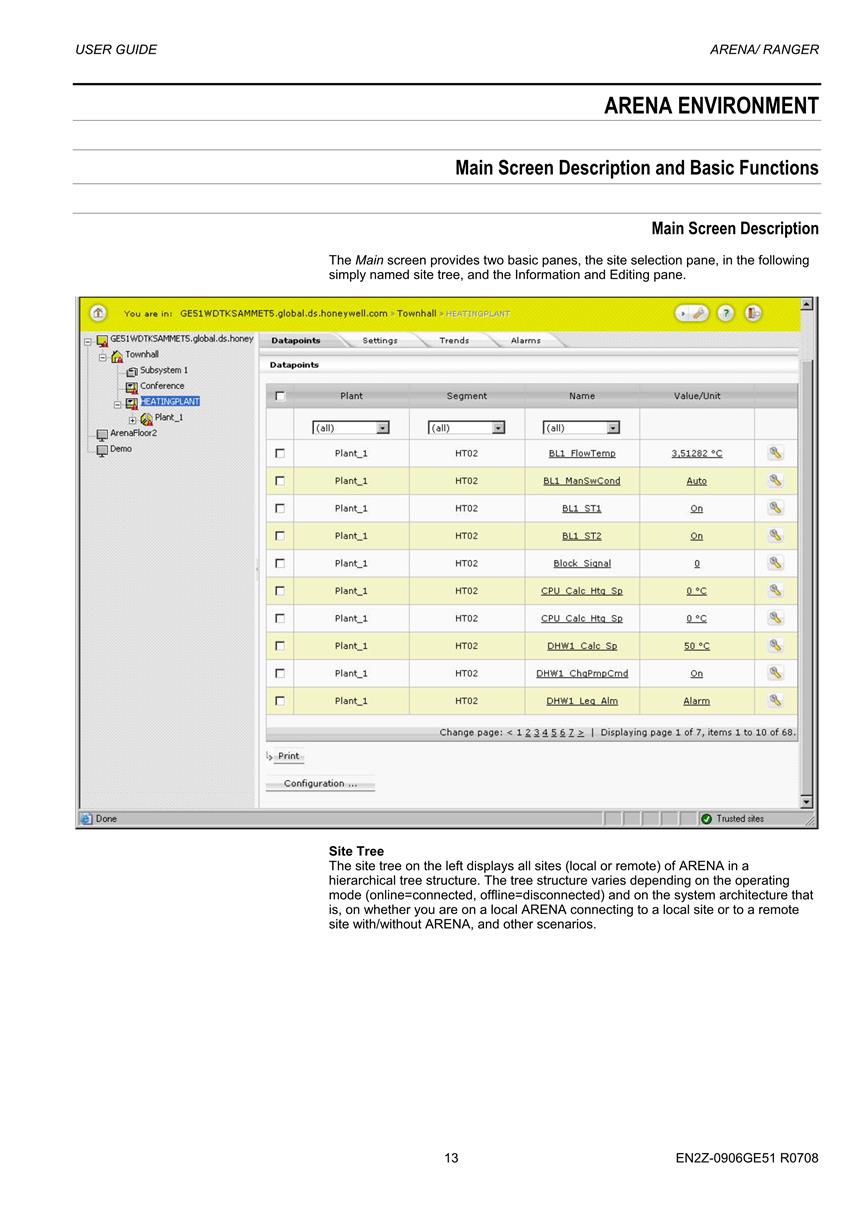Go to page 7 in pagination
Image resolution: width=868 pixels, height=1227 pixels.
coord(571,732)
